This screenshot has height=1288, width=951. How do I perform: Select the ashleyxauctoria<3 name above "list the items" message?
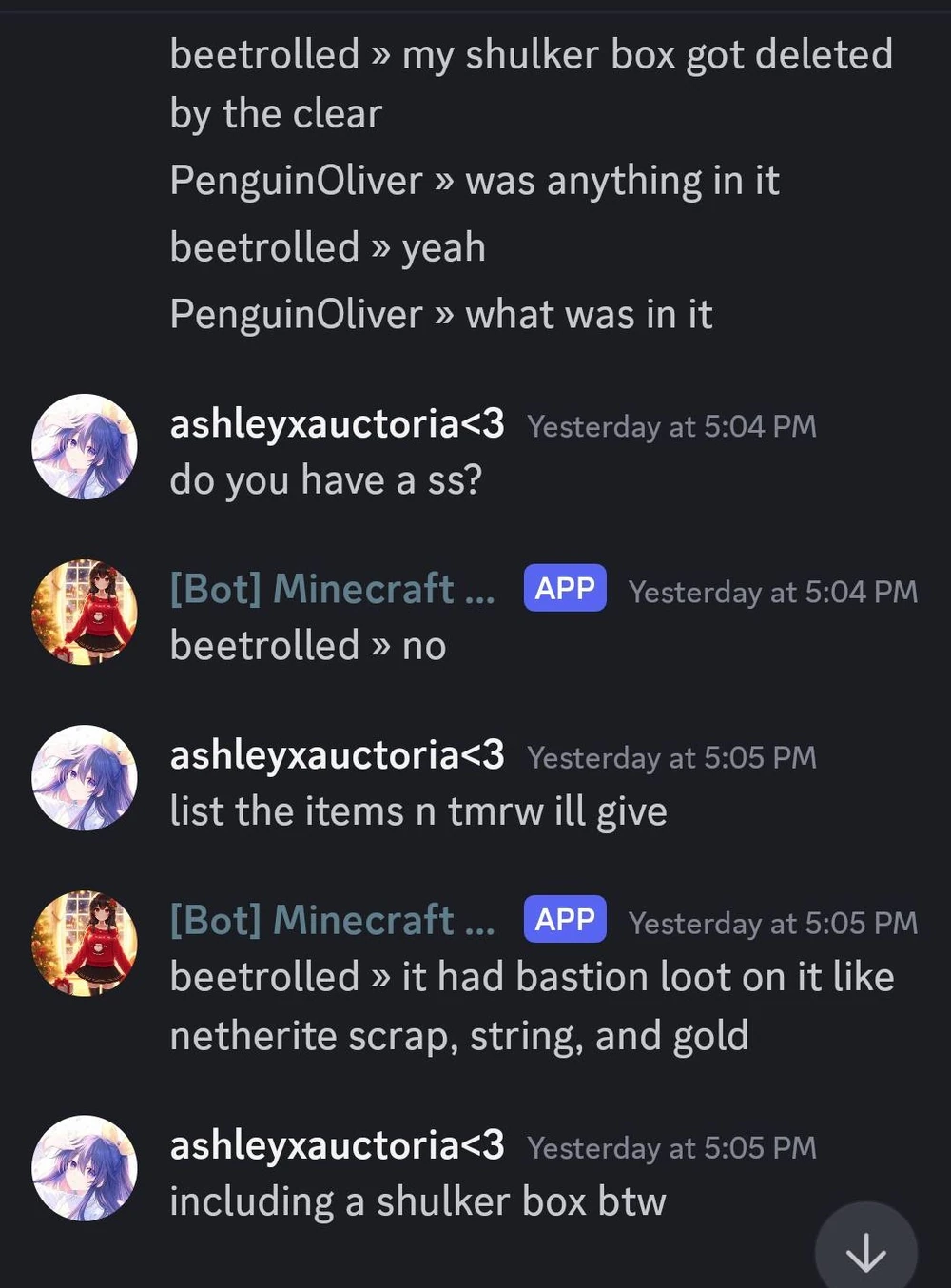pos(337,755)
